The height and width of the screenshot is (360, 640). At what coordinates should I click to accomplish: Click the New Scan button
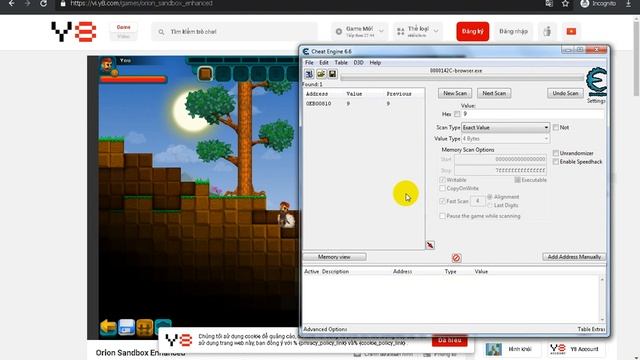point(455,93)
